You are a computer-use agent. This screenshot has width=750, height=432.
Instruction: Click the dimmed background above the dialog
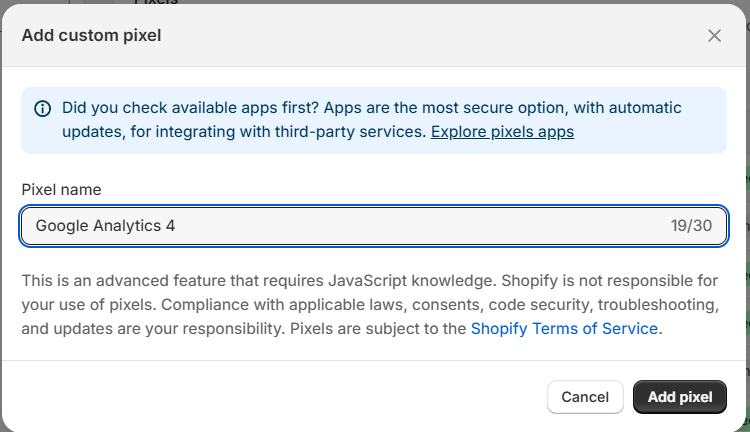tap(400, 2)
